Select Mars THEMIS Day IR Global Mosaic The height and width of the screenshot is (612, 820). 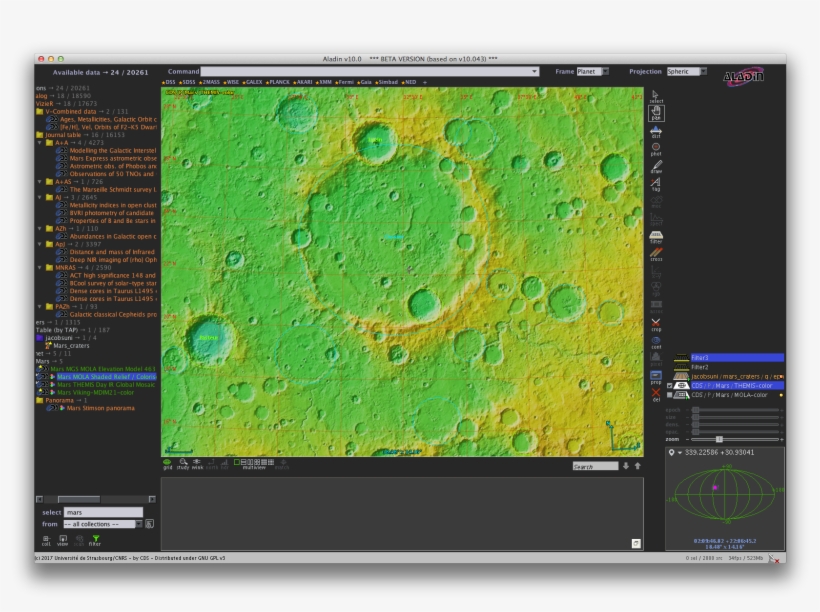[105, 384]
